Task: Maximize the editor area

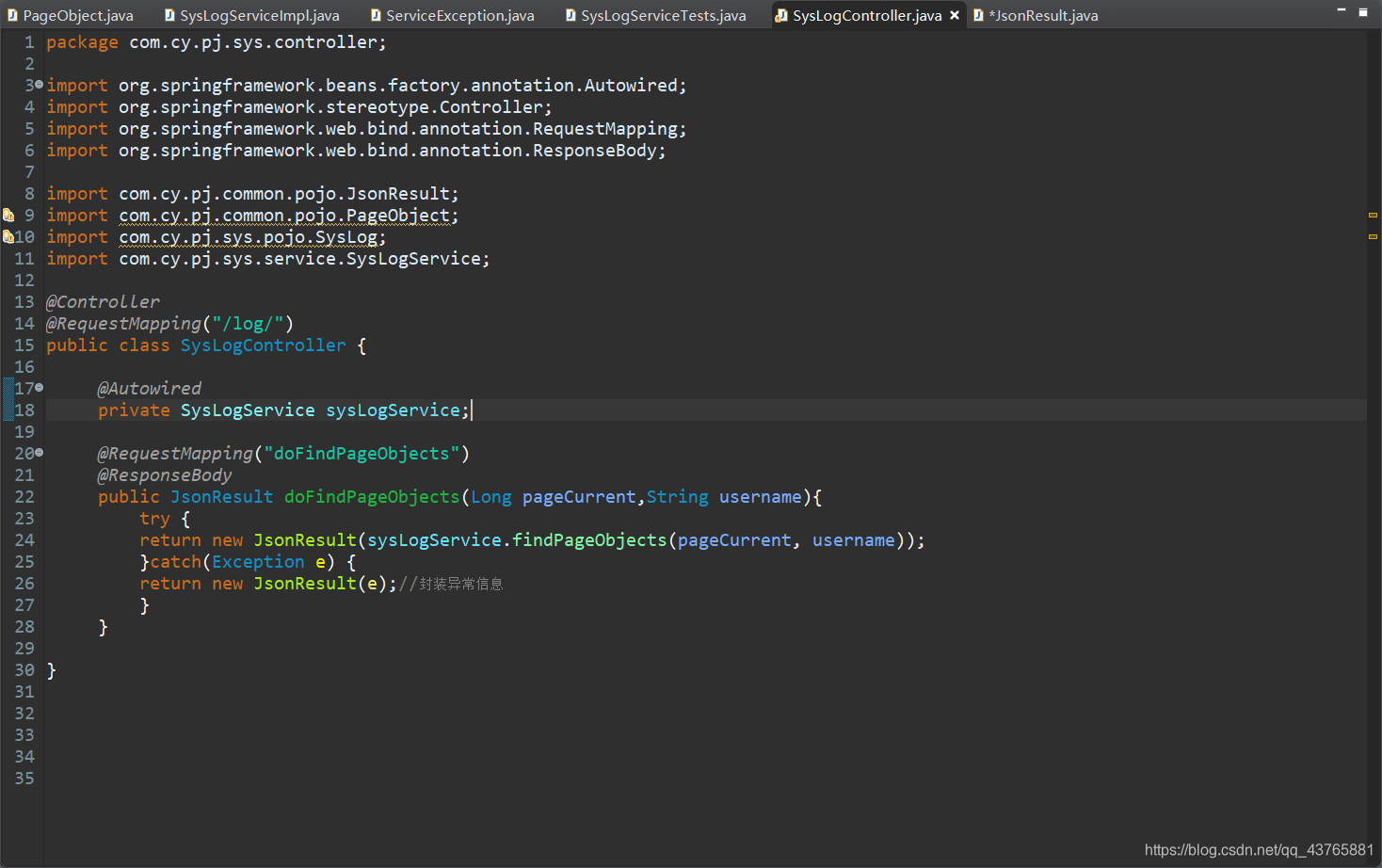Action: click(1362, 12)
